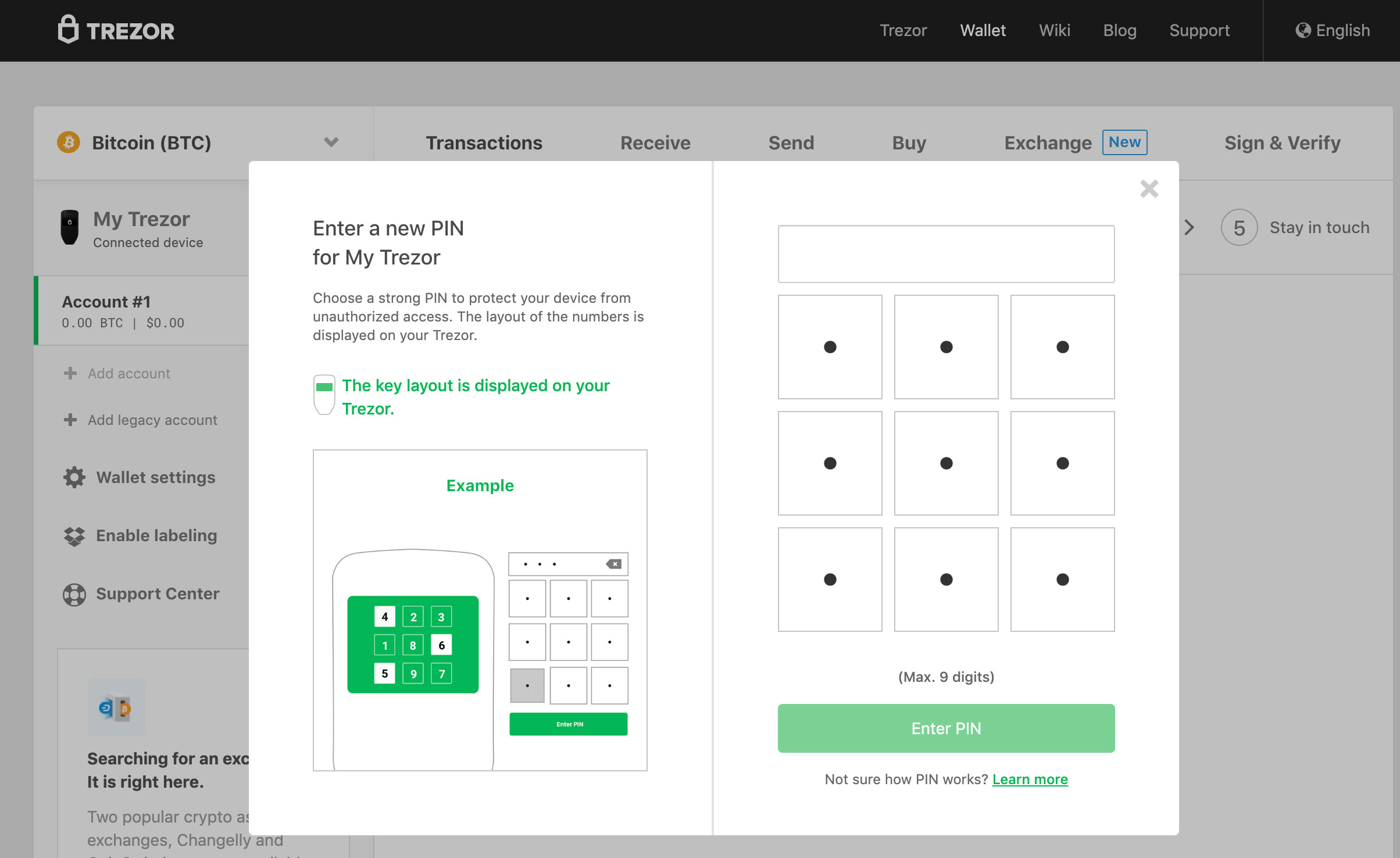Open the Wiki nav link
Viewport: 1400px width, 858px height.
(1054, 30)
